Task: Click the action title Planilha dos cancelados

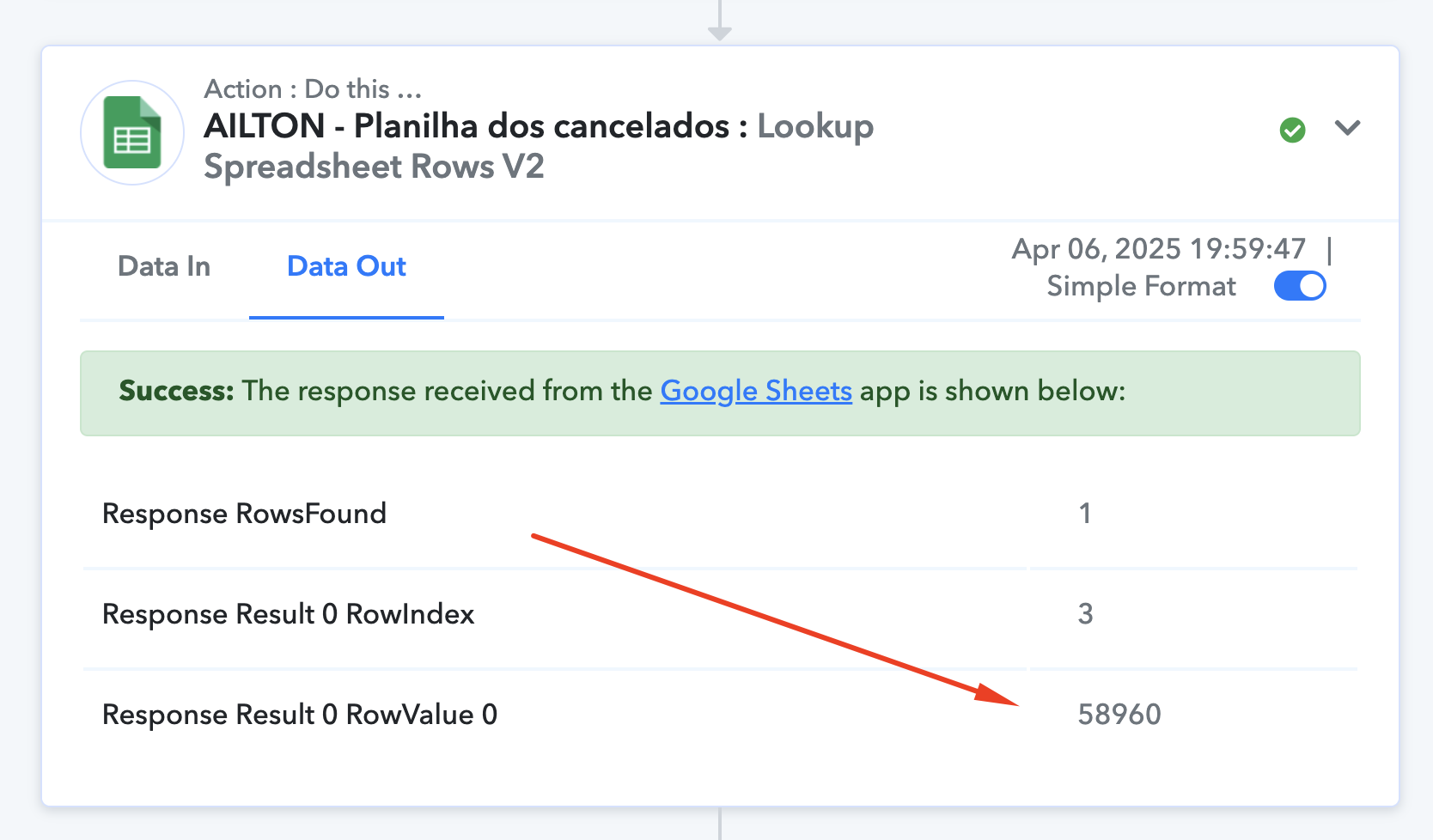Action: (x=466, y=126)
